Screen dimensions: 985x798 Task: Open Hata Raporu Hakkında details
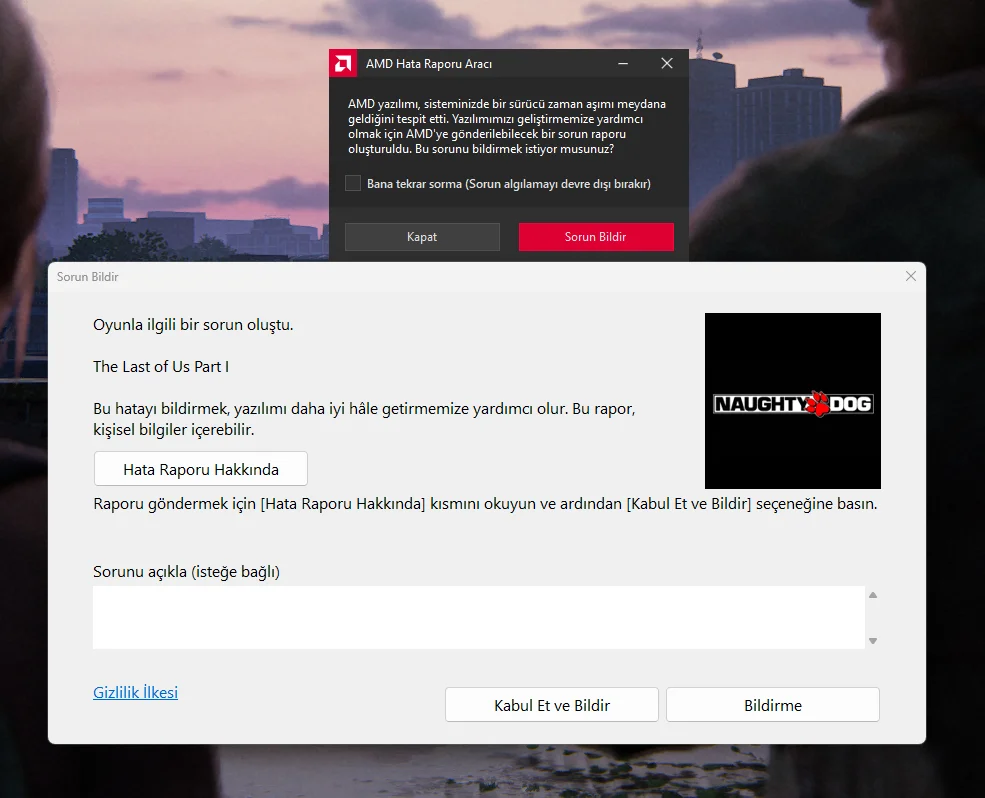click(200, 469)
